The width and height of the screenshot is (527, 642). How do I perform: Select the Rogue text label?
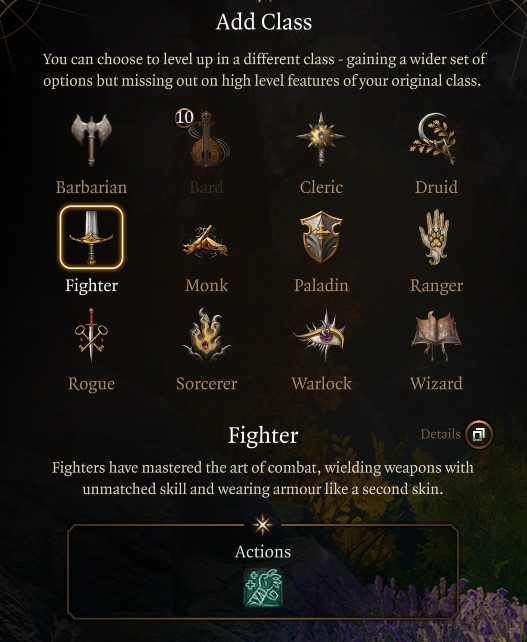91,384
